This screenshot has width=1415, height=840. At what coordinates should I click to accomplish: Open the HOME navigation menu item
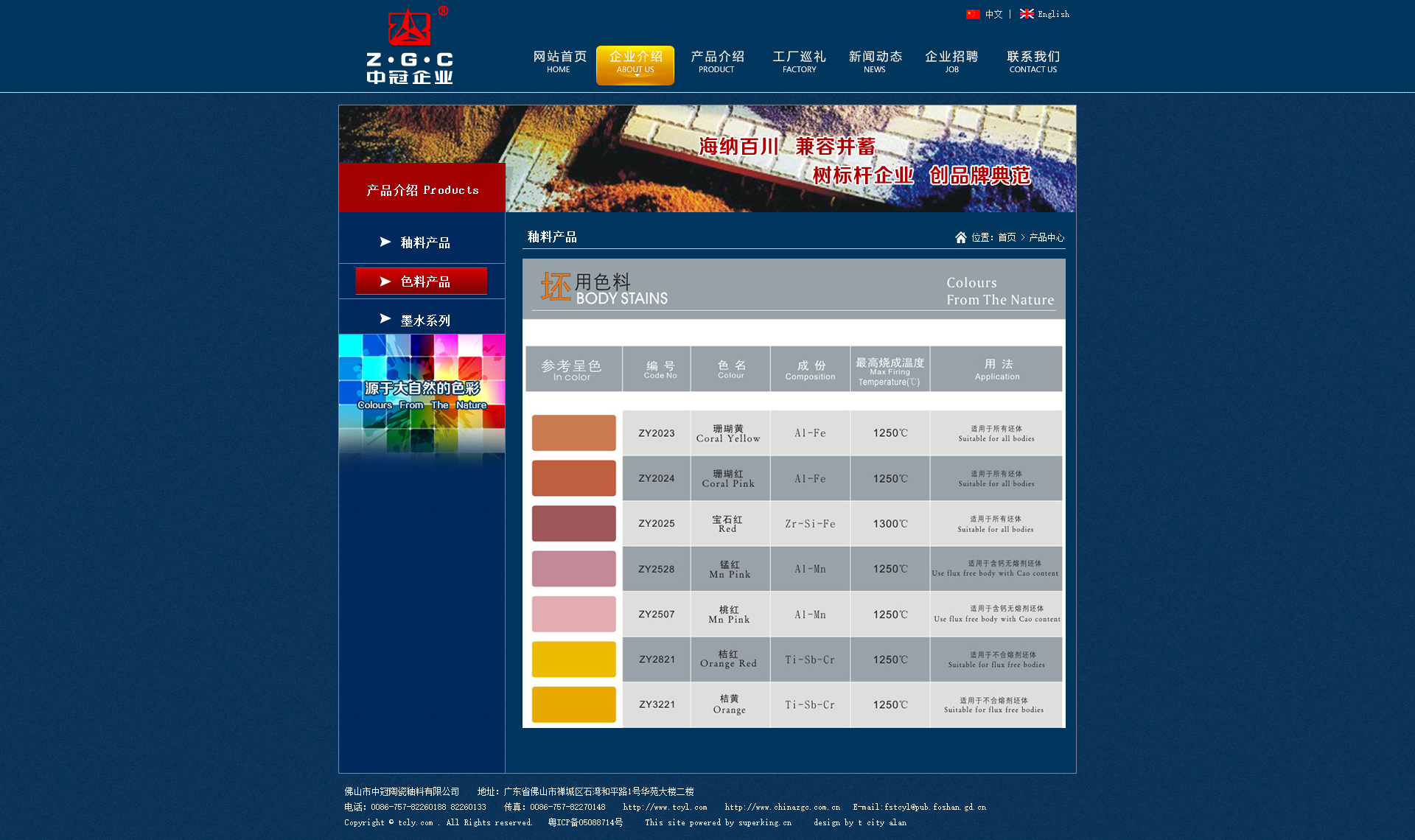[x=559, y=62]
